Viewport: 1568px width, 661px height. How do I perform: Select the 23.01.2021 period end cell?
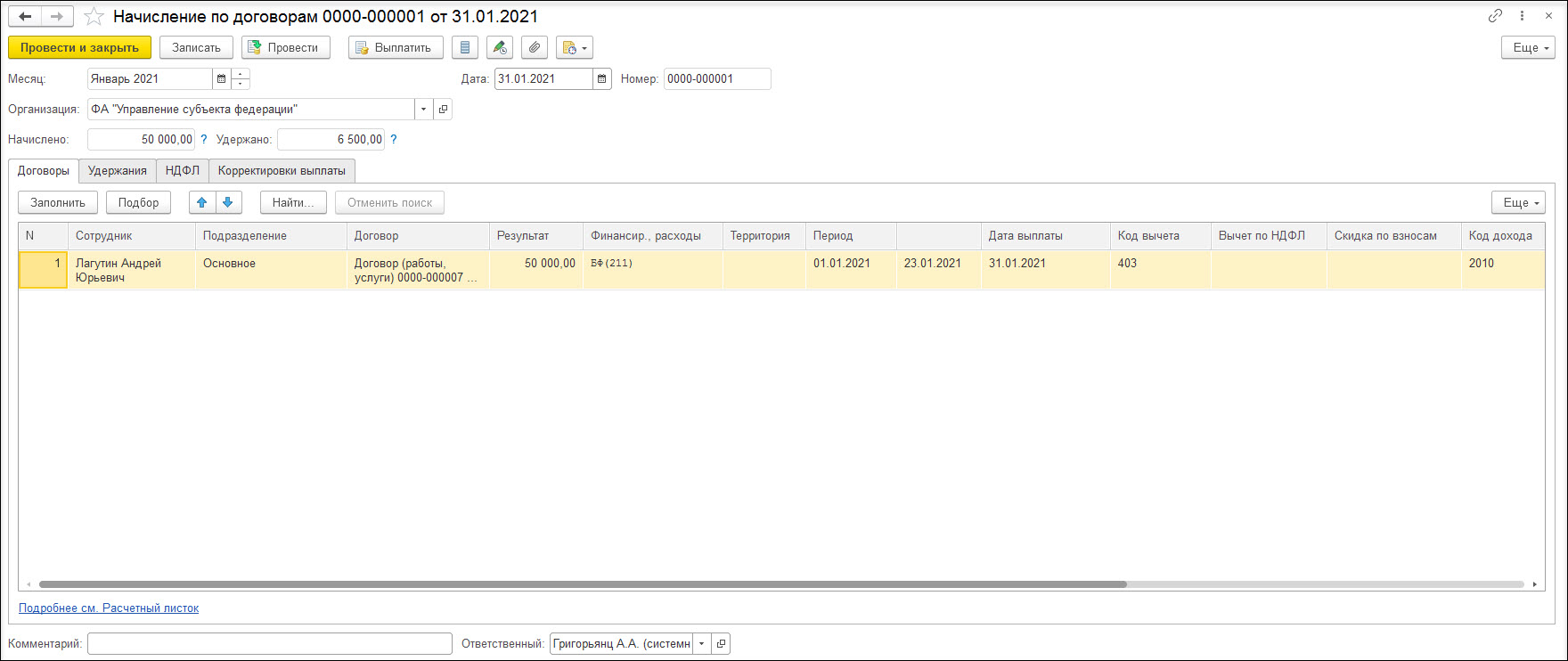click(x=938, y=270)
